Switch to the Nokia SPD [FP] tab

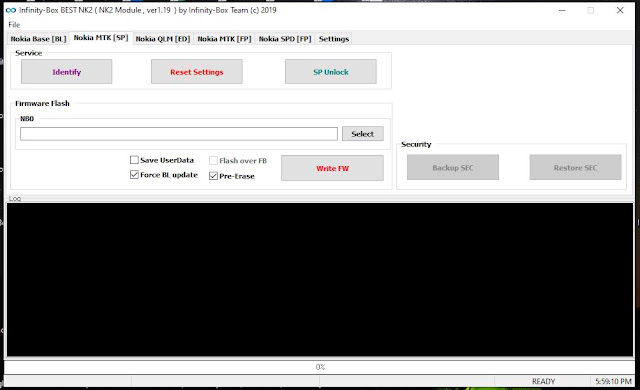pyautogui.click(x=285, y=39)
